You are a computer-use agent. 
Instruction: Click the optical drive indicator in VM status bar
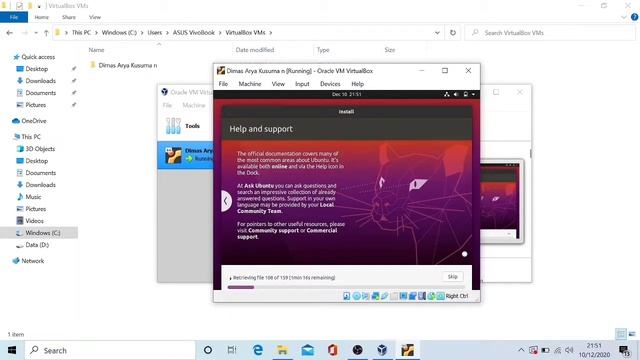tap(356, 296)
